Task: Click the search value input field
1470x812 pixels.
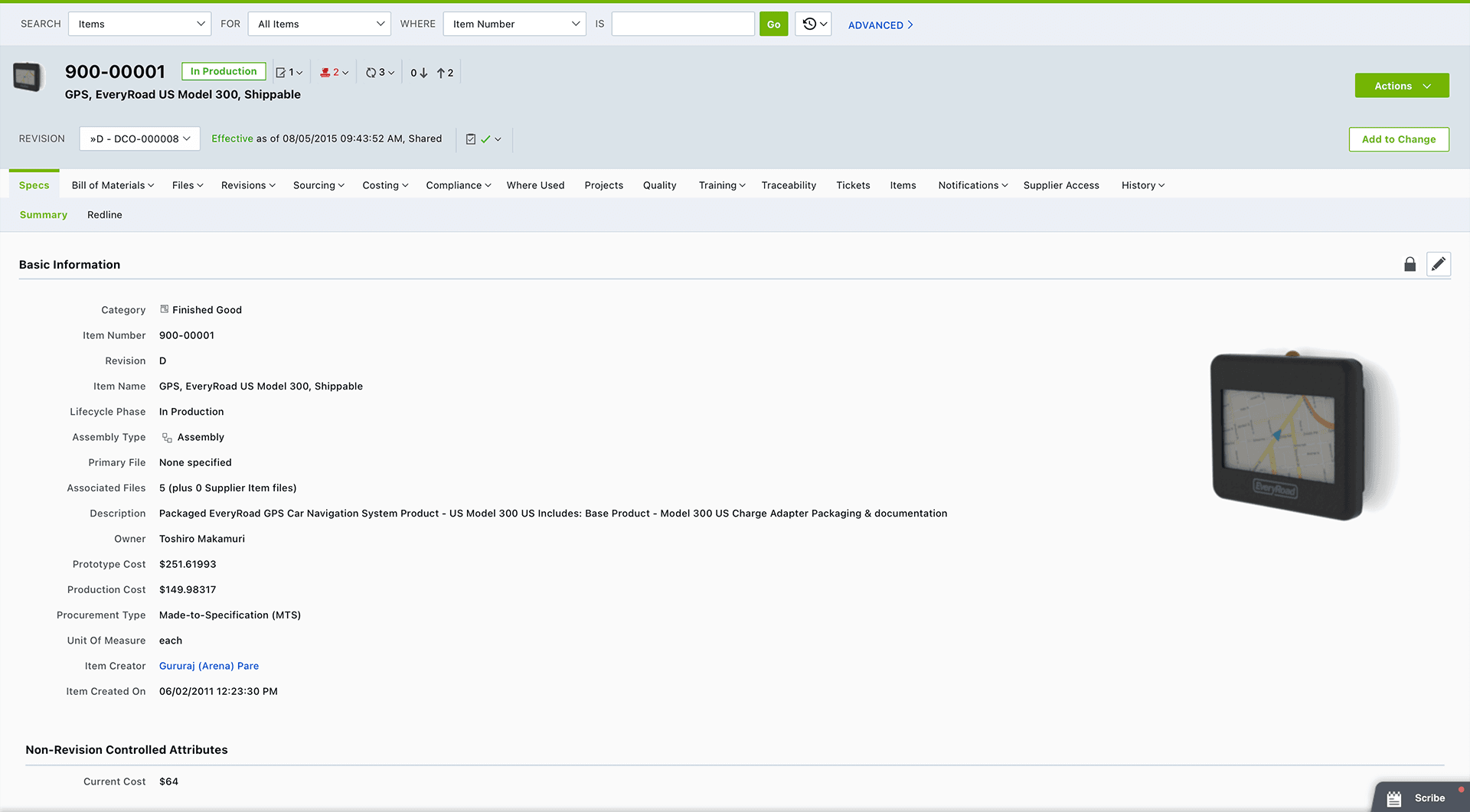Action: coord(683,24)
